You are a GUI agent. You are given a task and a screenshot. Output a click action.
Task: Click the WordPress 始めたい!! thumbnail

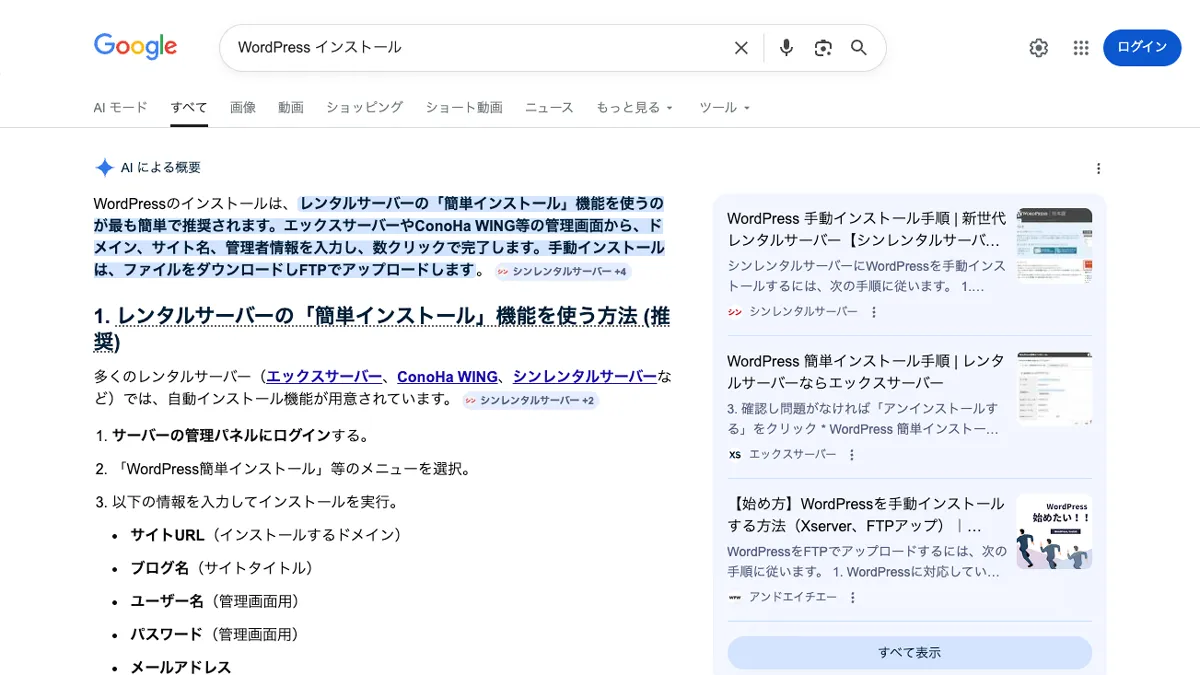point(1054,531)
